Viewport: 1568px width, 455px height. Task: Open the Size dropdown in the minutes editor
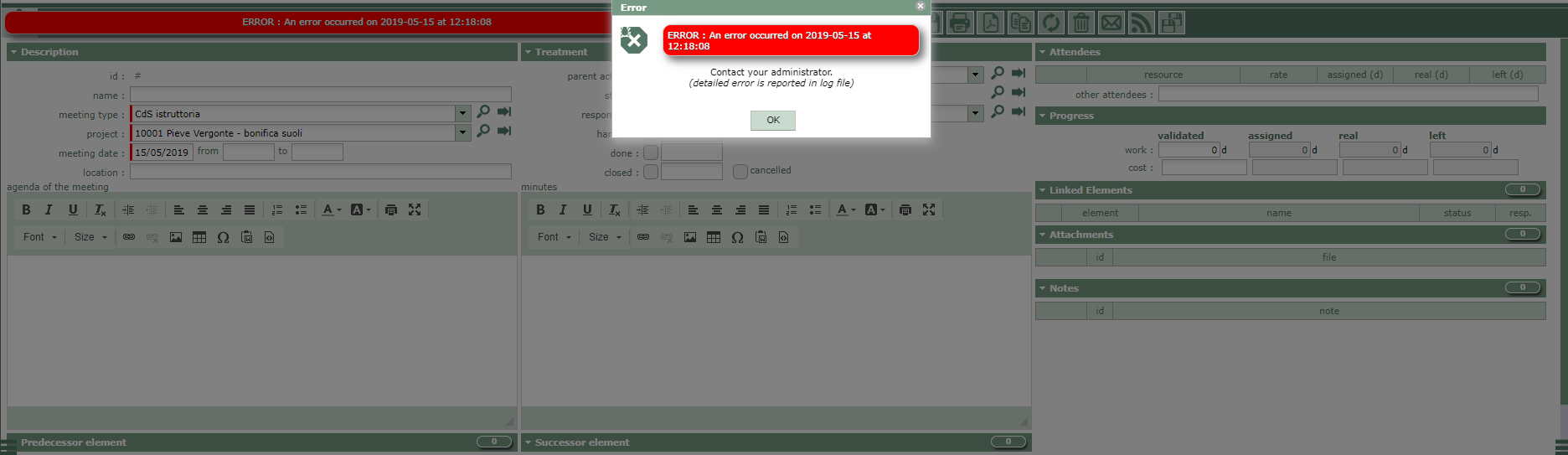(x=606, y=237)
